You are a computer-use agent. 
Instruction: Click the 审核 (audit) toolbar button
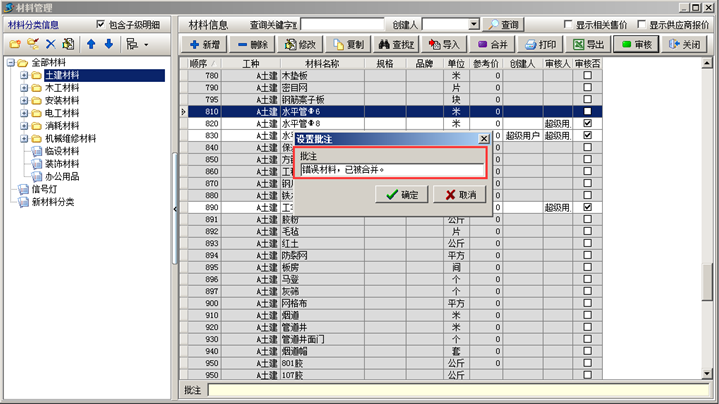point(636,45)
